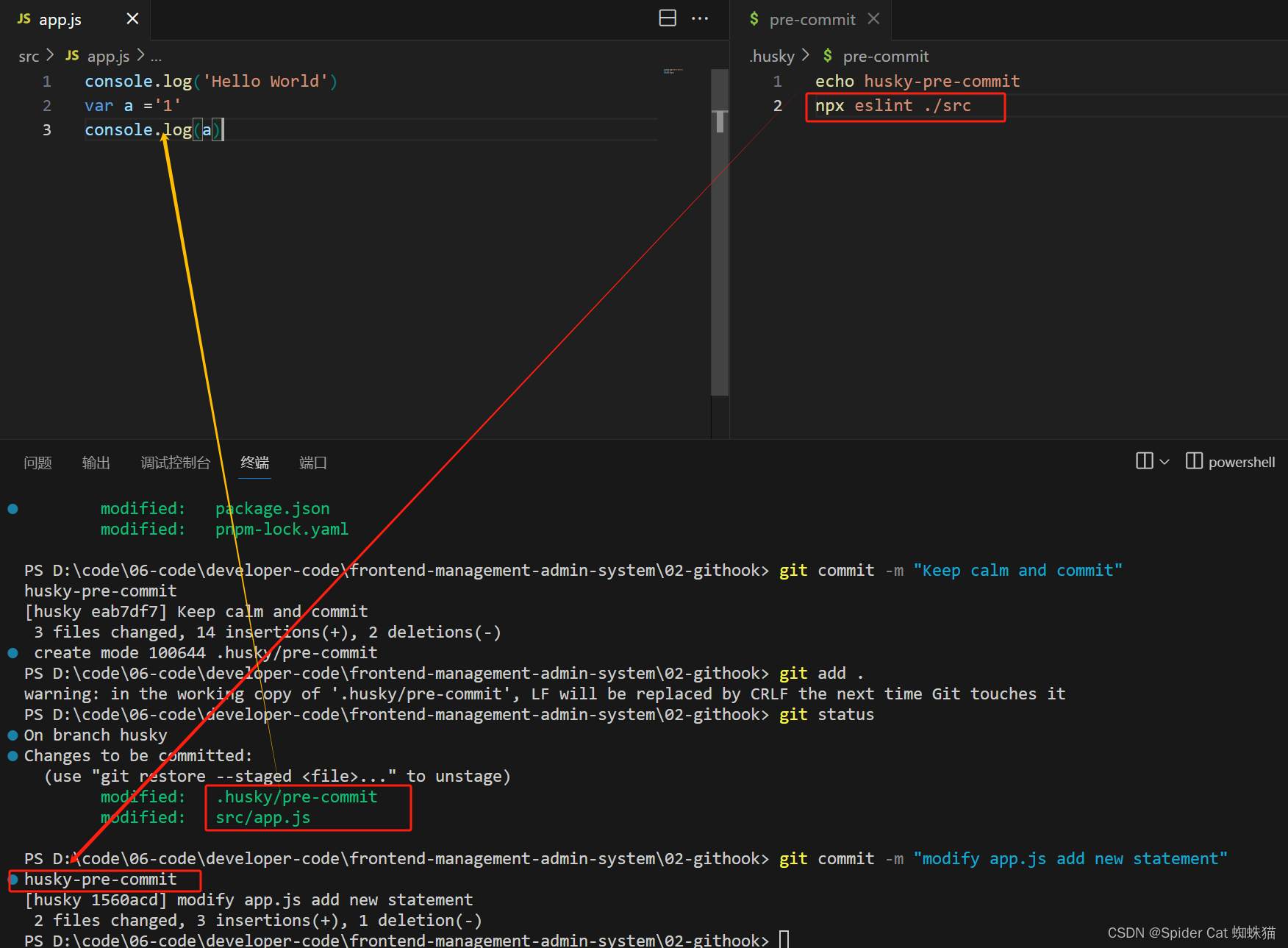Open the split terminal dropdown arrow
This screenshot has height=948, width=1288.
pyautogui.click(x=1164, y=462)
